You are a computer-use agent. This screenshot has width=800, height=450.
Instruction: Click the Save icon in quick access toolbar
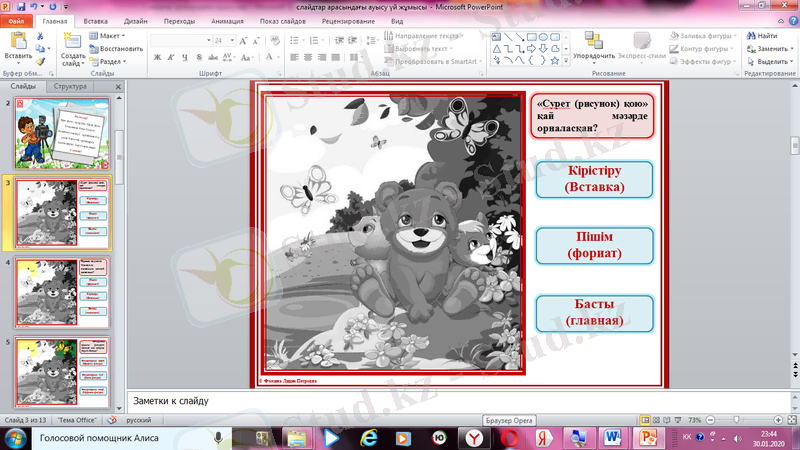pos(22,6)
